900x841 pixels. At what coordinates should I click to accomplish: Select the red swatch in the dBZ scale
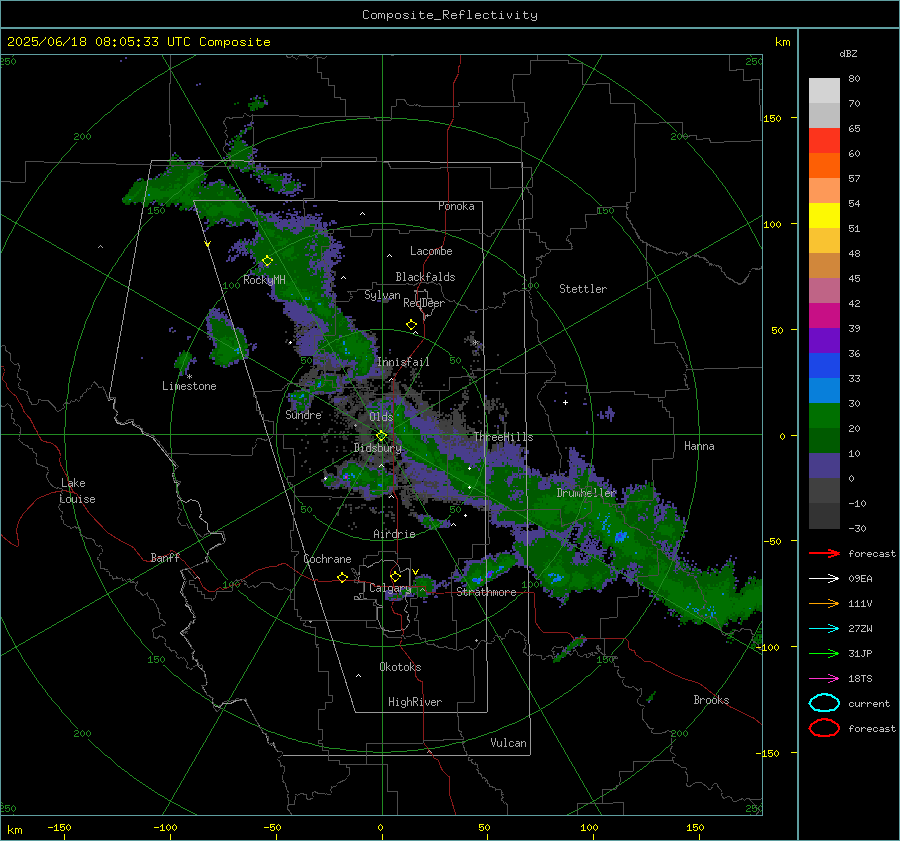pyautogui.click(x=824, y=141)
